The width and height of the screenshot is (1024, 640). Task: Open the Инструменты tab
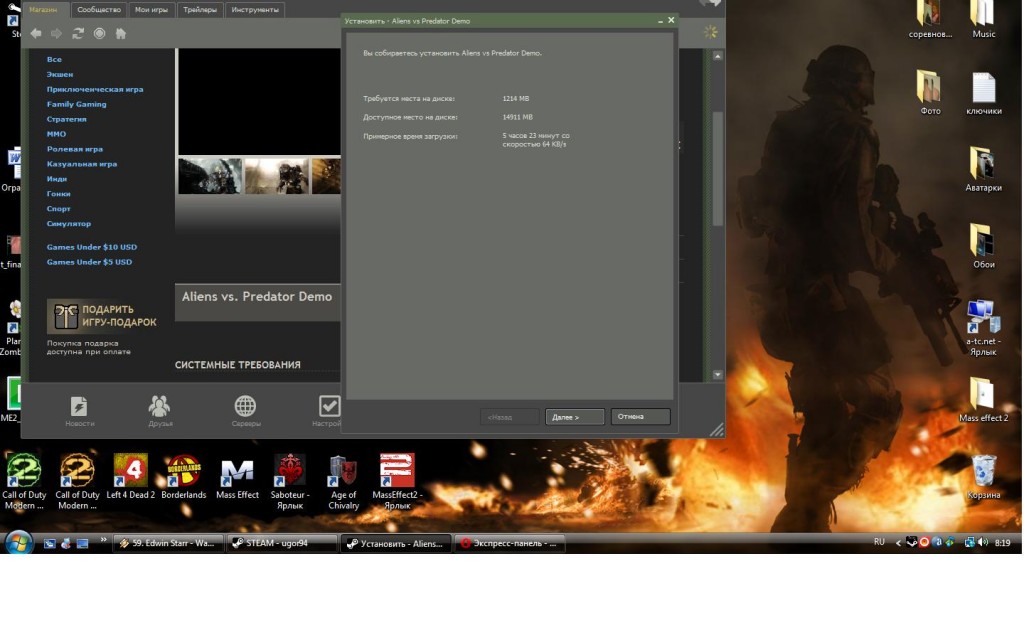pos(255,10)
